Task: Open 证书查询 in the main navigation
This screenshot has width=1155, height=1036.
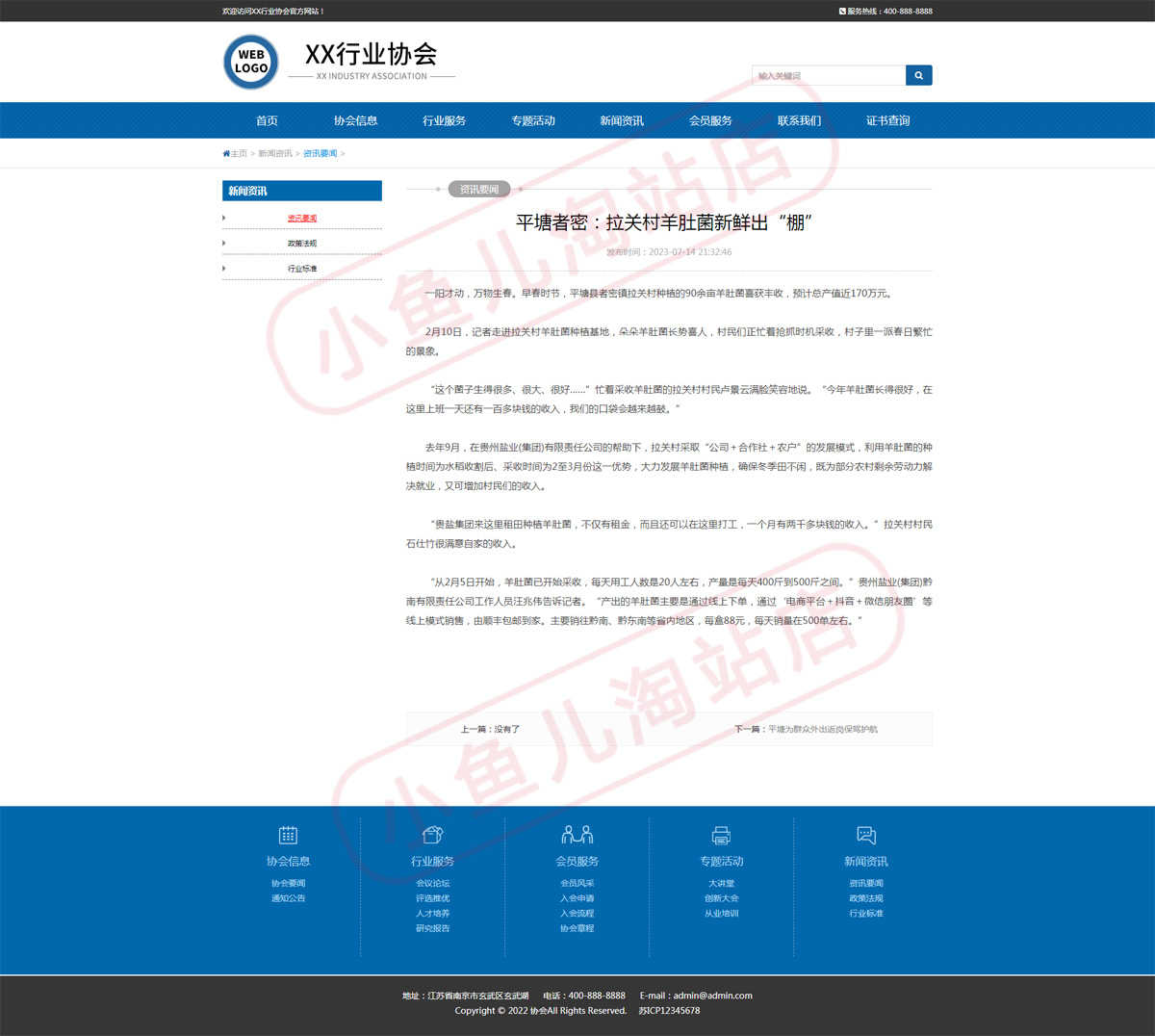Action: click(x=887, y=120)
